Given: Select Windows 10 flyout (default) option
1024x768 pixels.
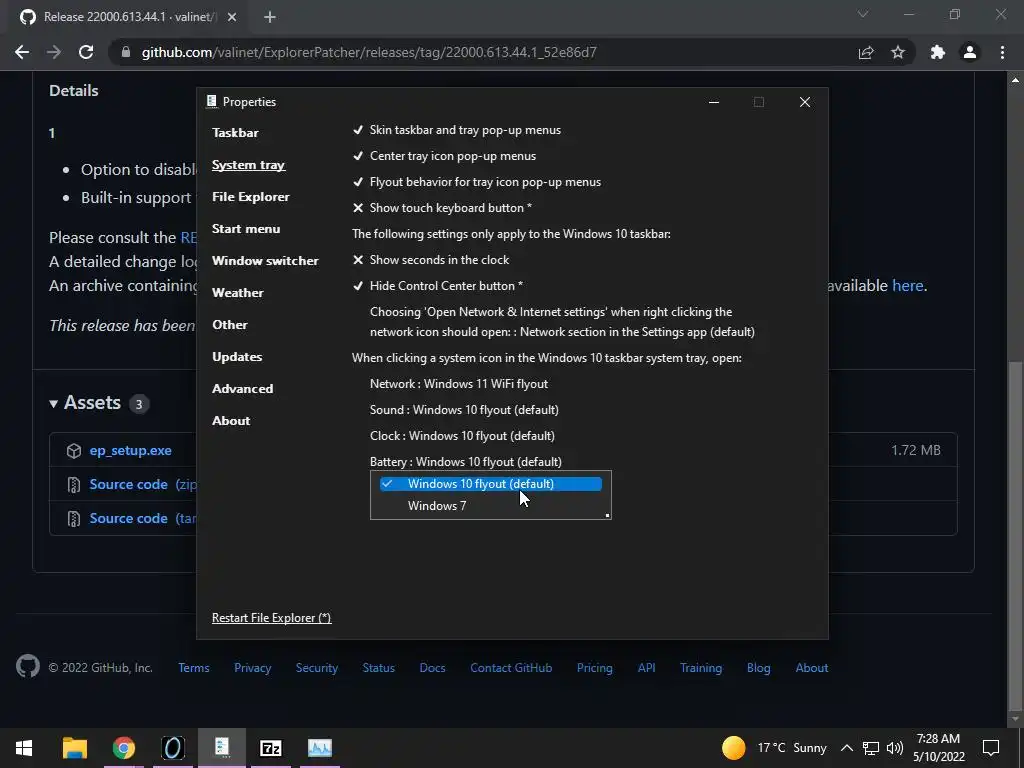Looking at the screenshot, I should (x=490, y=484).
